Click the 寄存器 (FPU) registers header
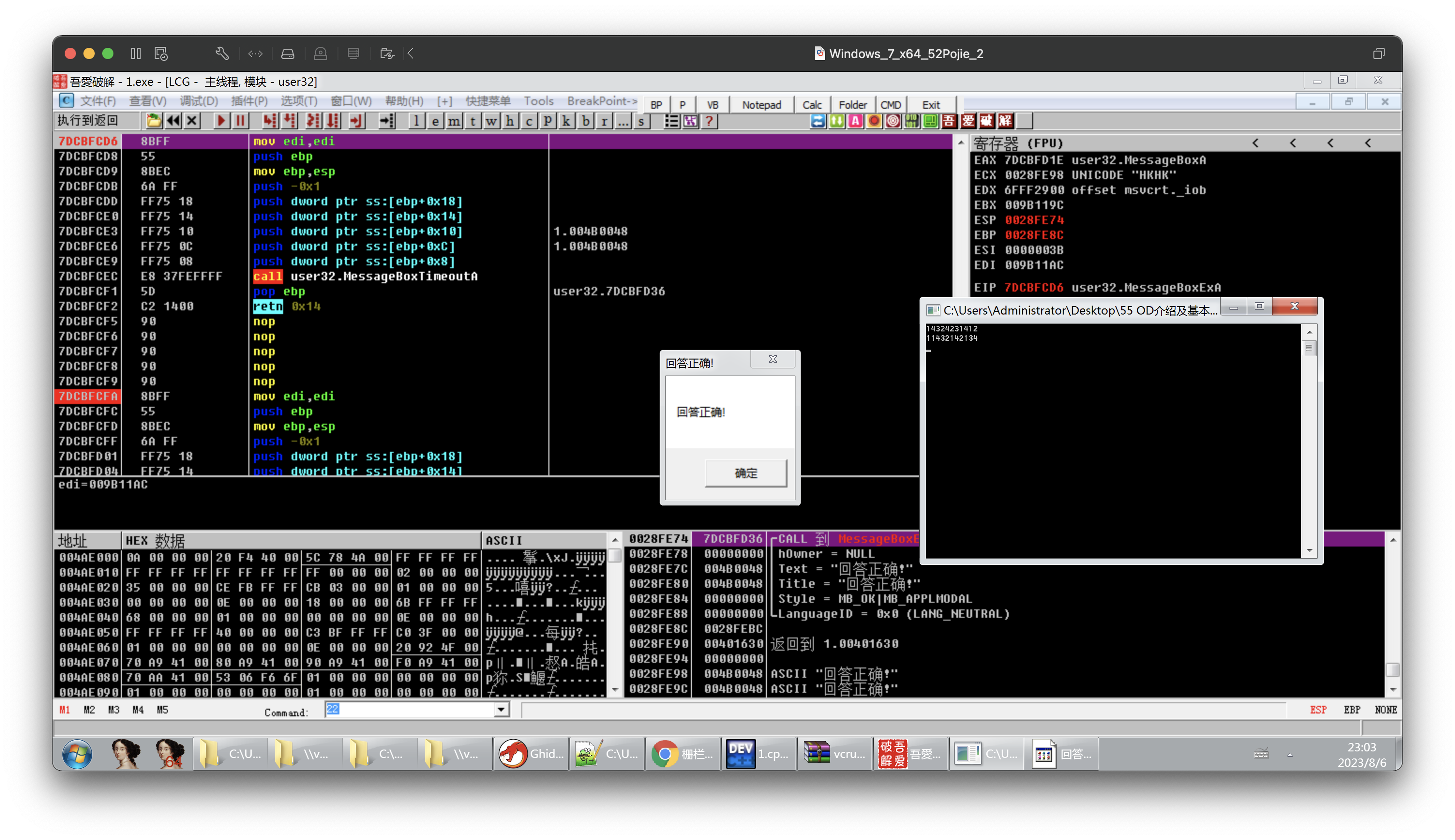The image size is (1455, 840). (x=1018, y=143)
